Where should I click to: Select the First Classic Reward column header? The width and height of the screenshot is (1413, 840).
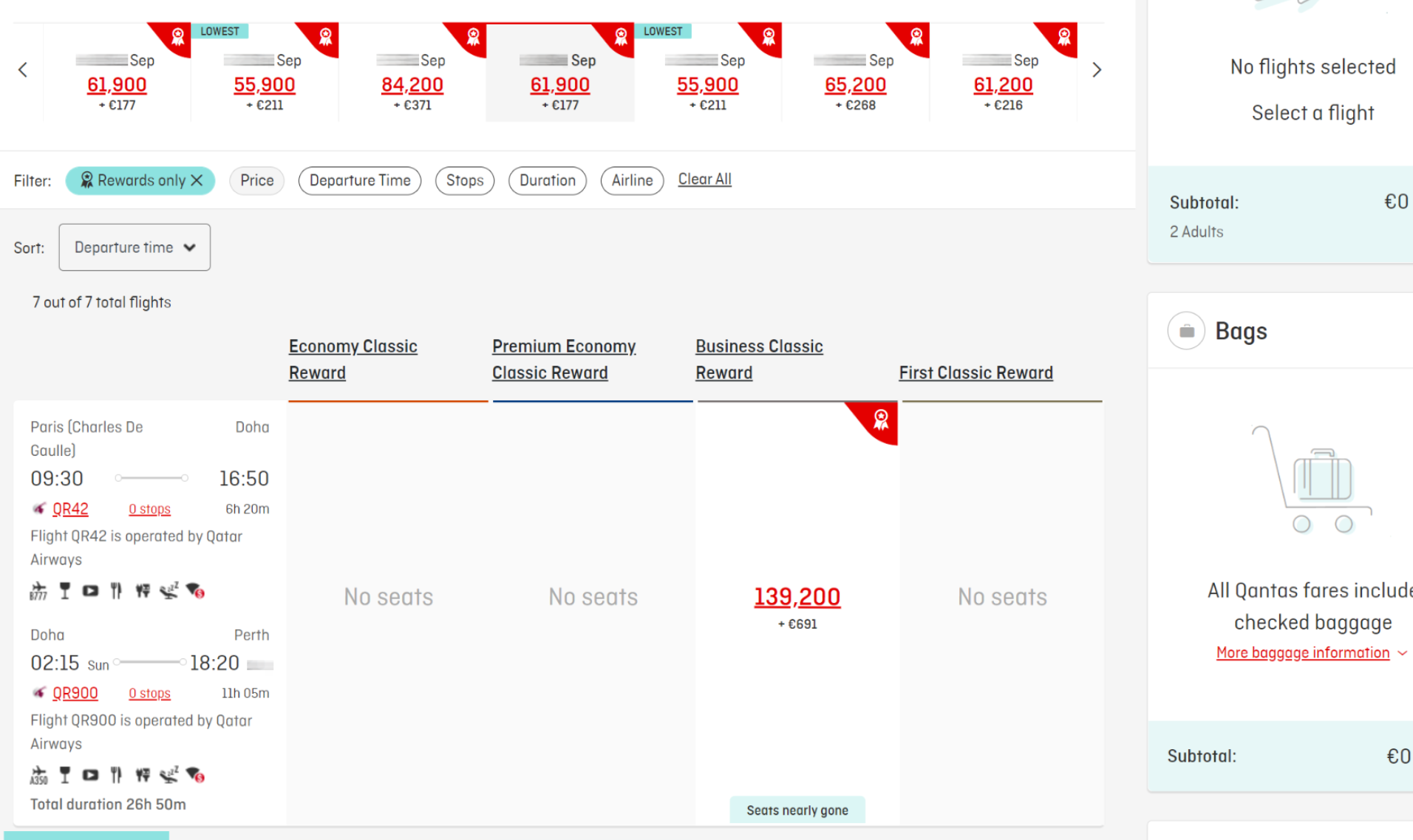(x=976, y=373)
